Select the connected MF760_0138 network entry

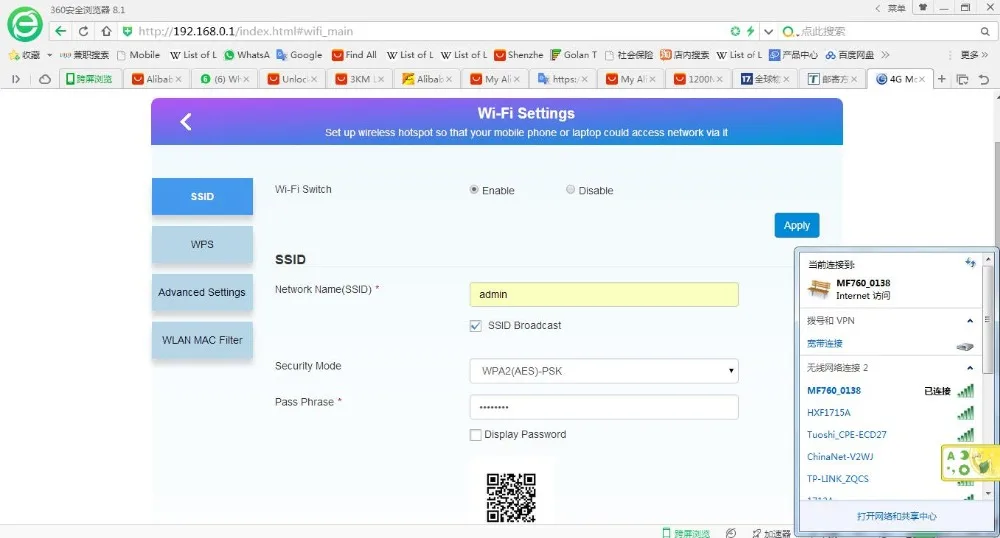(890, 391)
